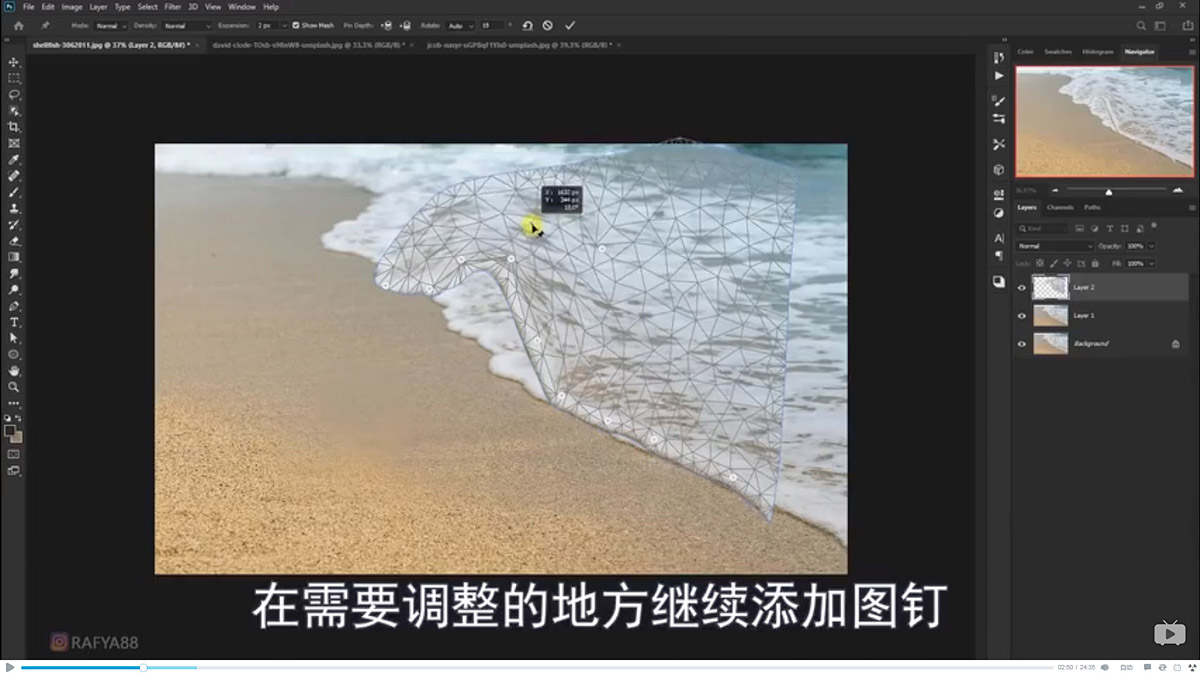Image resolution: width=1200 pixels, height=675 pixels.
Task: Expand the layer blending mode dropdown
Action: pos(1054,246)
